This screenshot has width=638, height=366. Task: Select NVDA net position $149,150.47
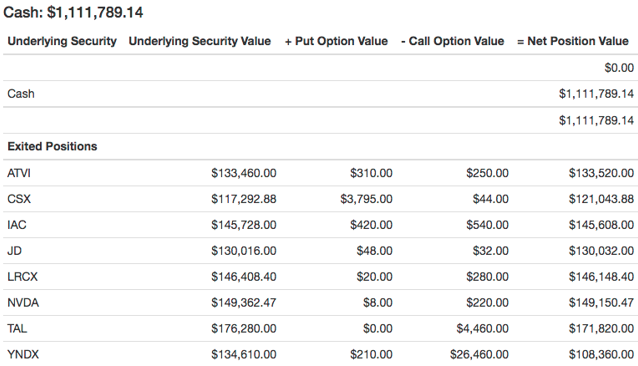click(601, 303)
